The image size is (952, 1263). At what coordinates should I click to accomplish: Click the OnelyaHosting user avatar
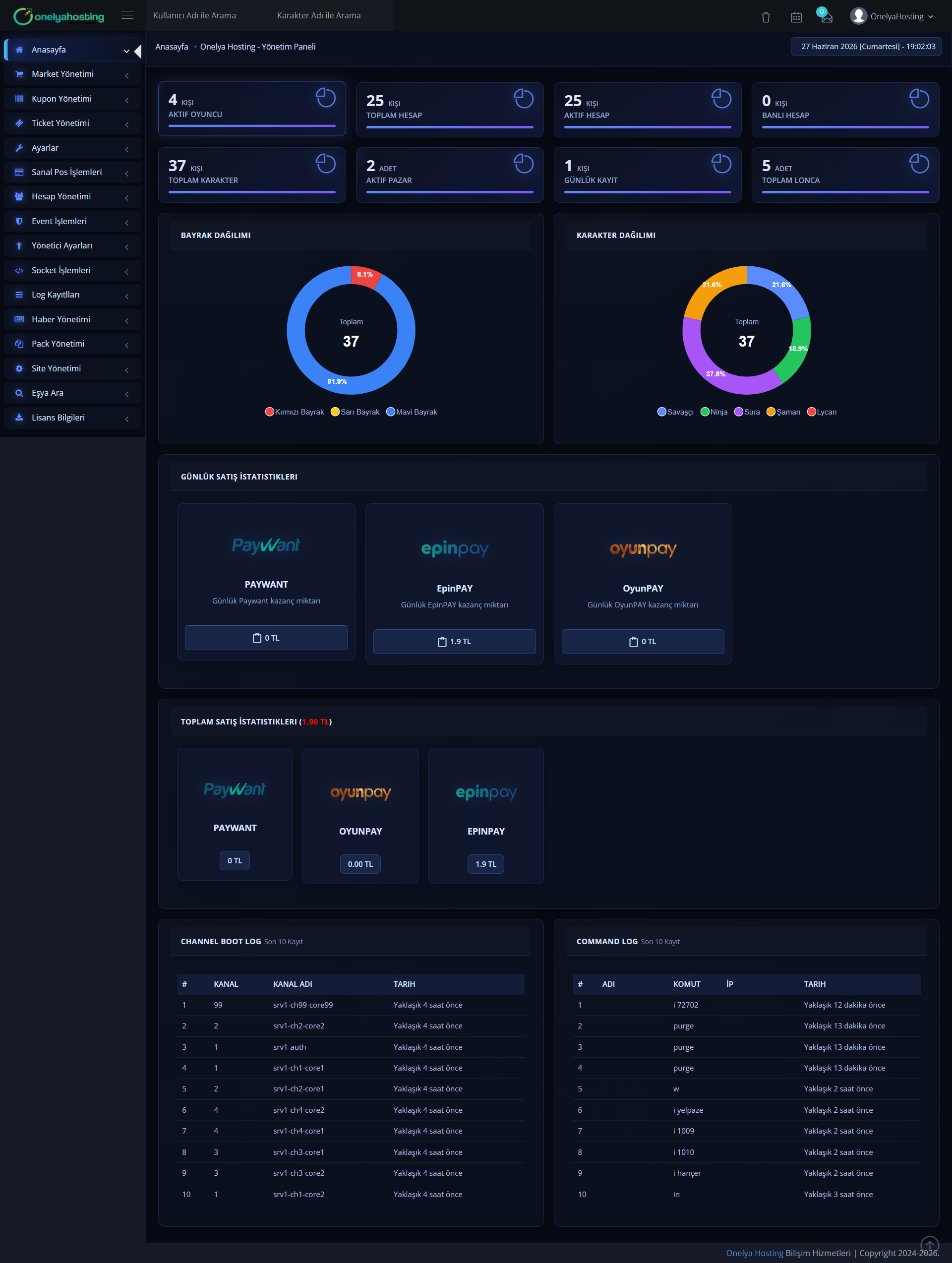pos(858,16)
